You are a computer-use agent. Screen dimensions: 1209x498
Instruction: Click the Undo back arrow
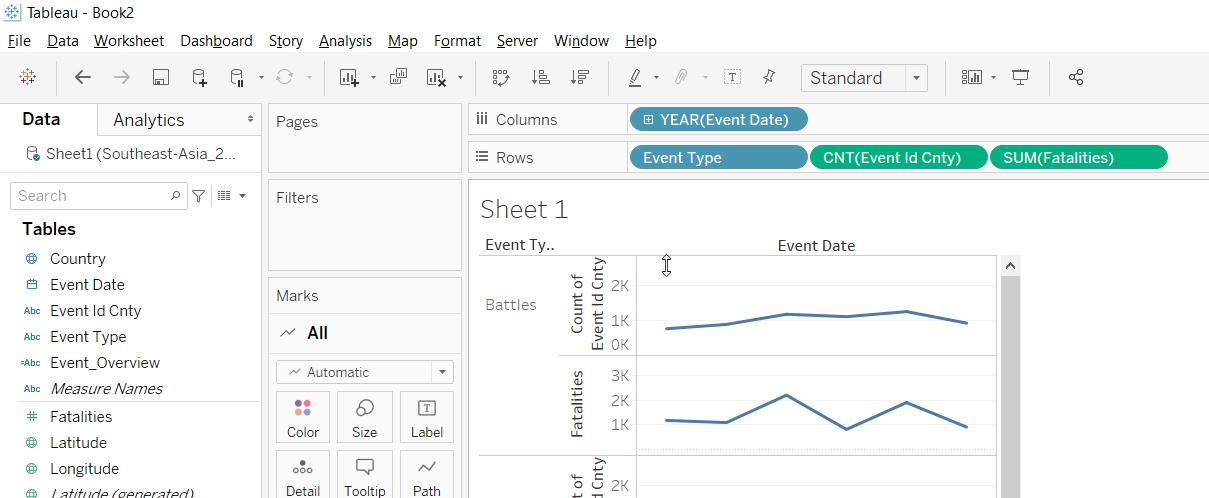pos(83,78)
